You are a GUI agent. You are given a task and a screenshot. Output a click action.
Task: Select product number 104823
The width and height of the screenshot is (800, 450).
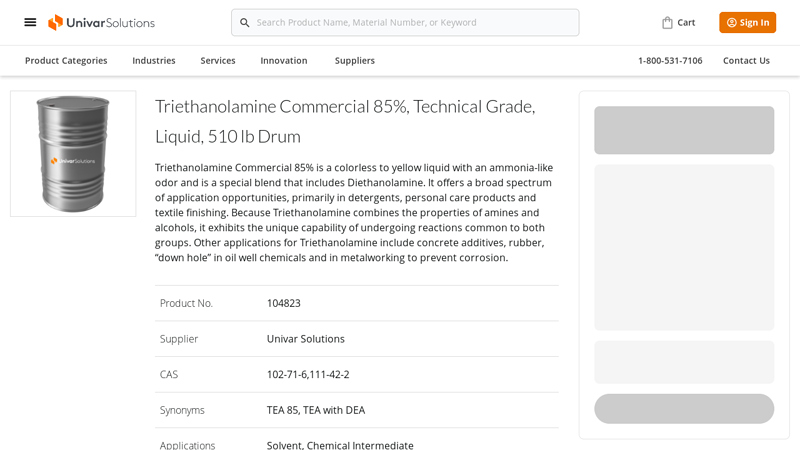tap(284, 303)
